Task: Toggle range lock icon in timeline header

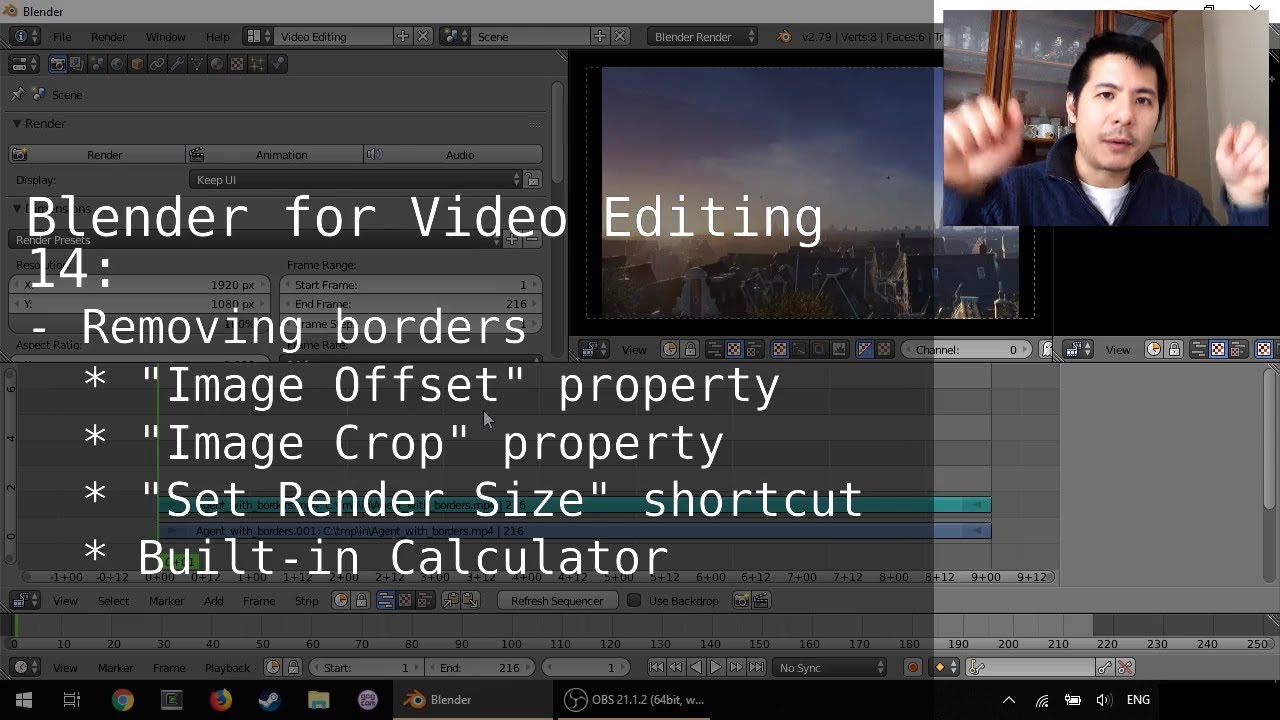Action: tap(293, 667)
